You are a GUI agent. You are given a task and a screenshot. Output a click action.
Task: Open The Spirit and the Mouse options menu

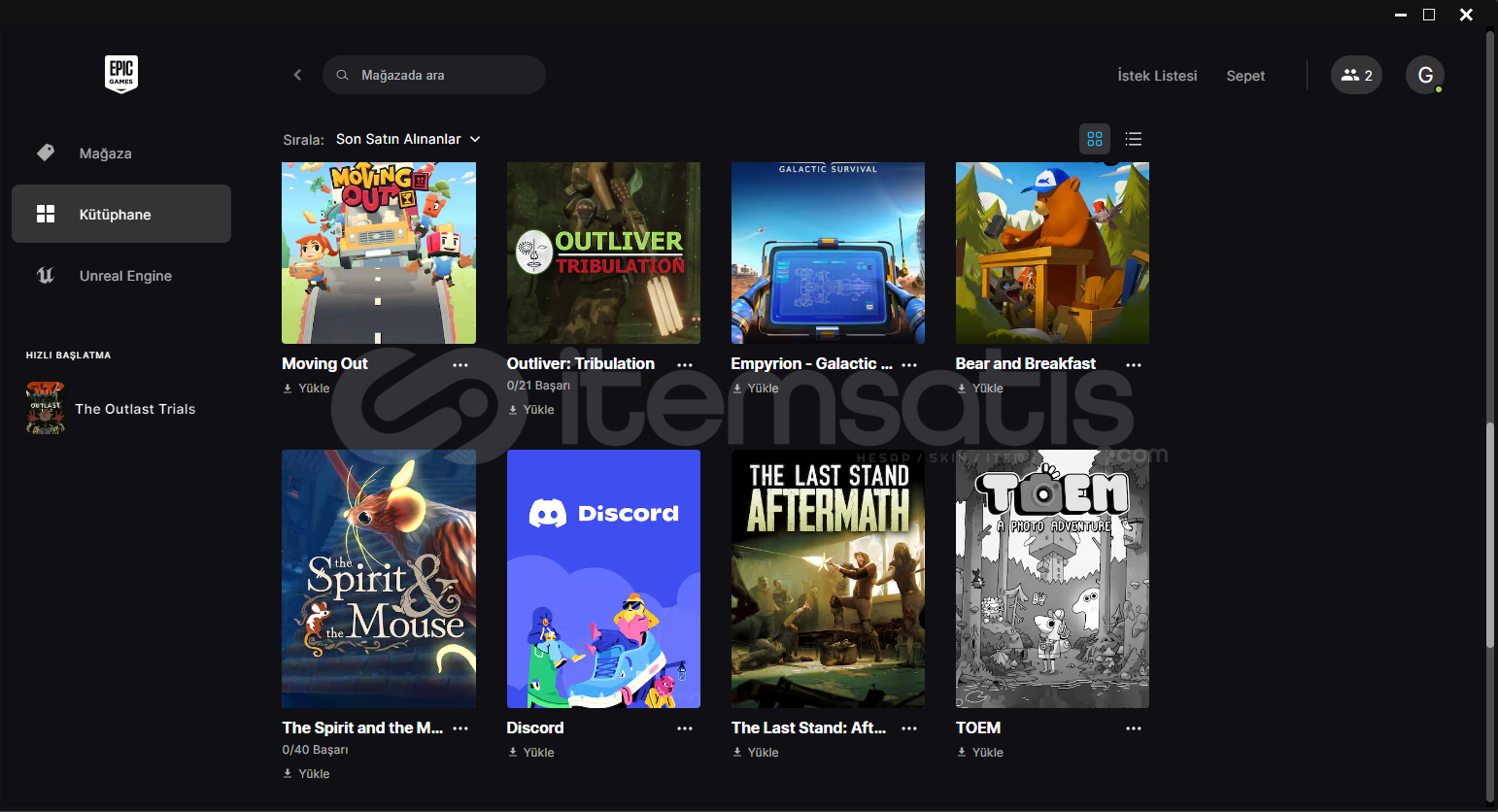click(x=460, y=728)
